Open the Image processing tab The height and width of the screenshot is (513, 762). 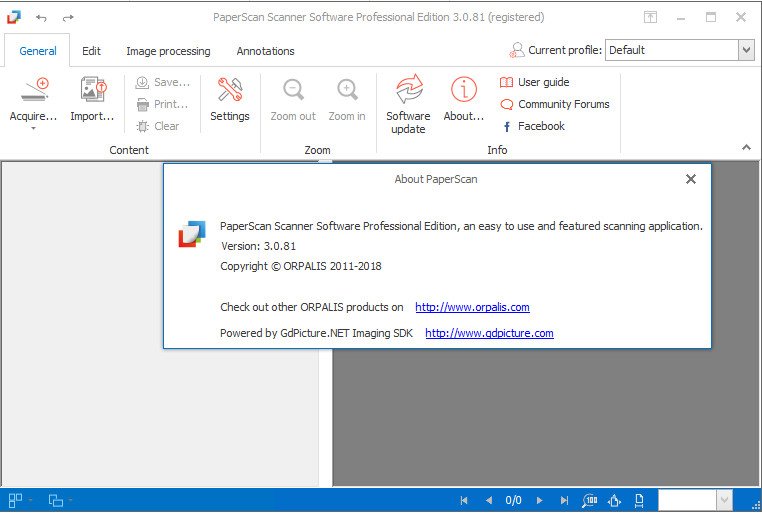[168, 51]
